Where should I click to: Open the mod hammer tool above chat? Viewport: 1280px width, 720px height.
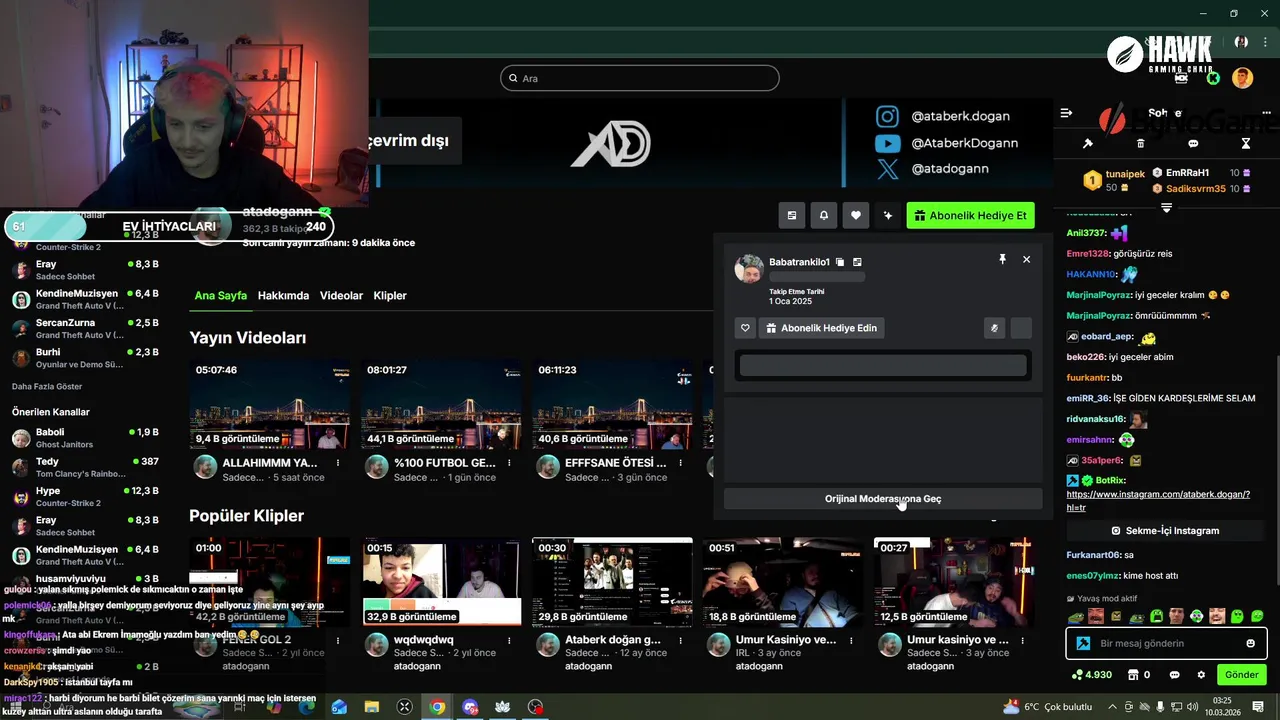1088,144
